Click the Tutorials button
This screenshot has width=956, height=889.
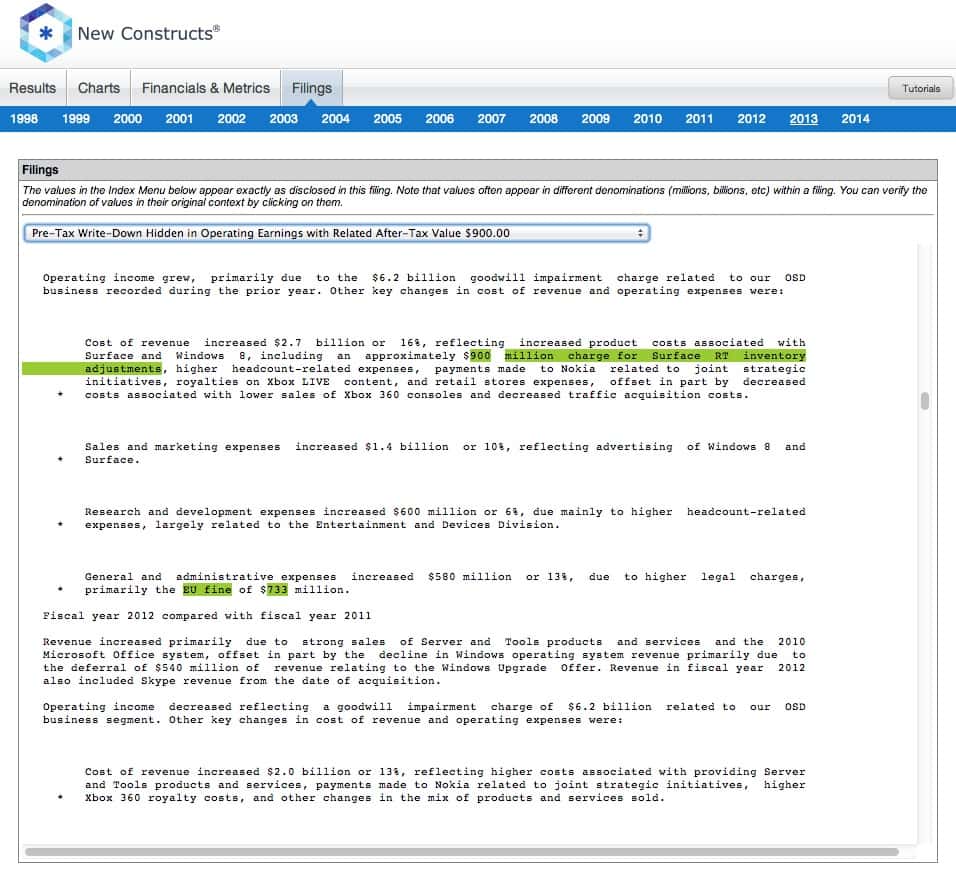pos(921,88)
